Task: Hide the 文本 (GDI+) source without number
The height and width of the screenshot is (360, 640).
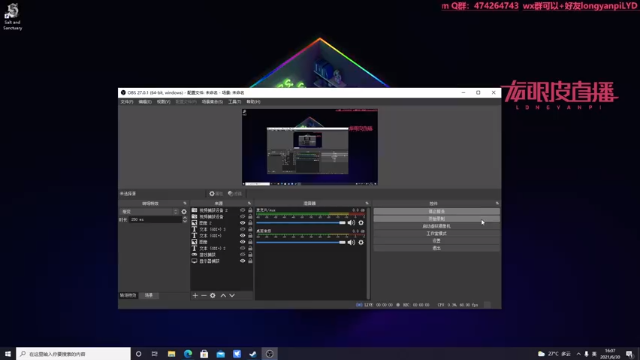Action: tap(242, 236)
